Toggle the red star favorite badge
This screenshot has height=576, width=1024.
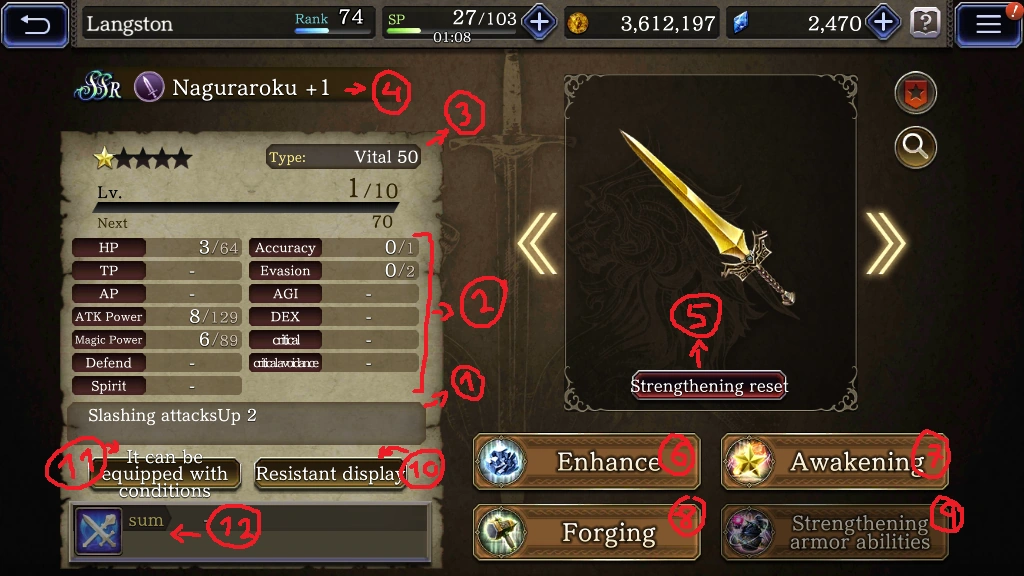pyautogui.click(x=915, y=93)
